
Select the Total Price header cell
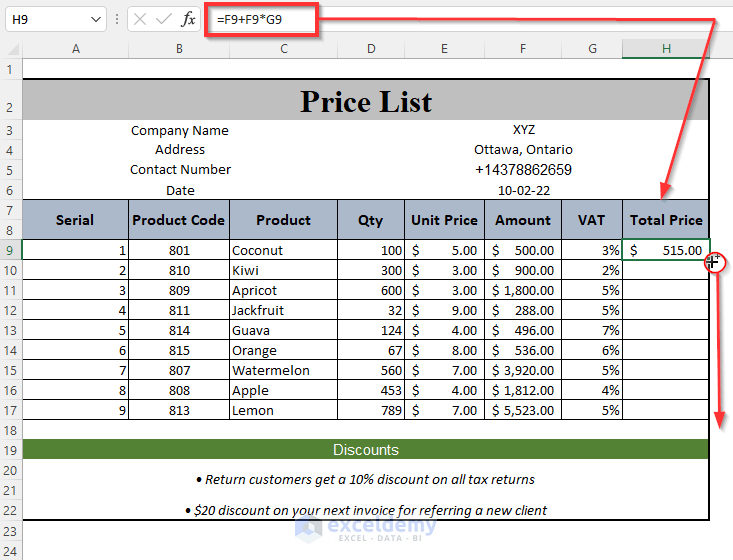(665, 220)
